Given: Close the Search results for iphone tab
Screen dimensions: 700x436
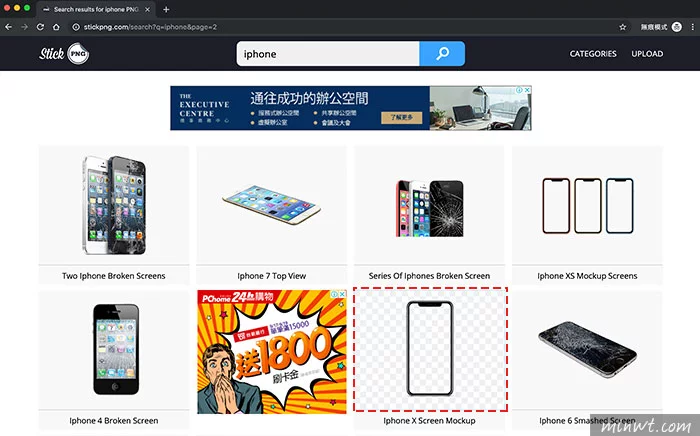Looking at the screenshot, I should (x=148, y=9).
